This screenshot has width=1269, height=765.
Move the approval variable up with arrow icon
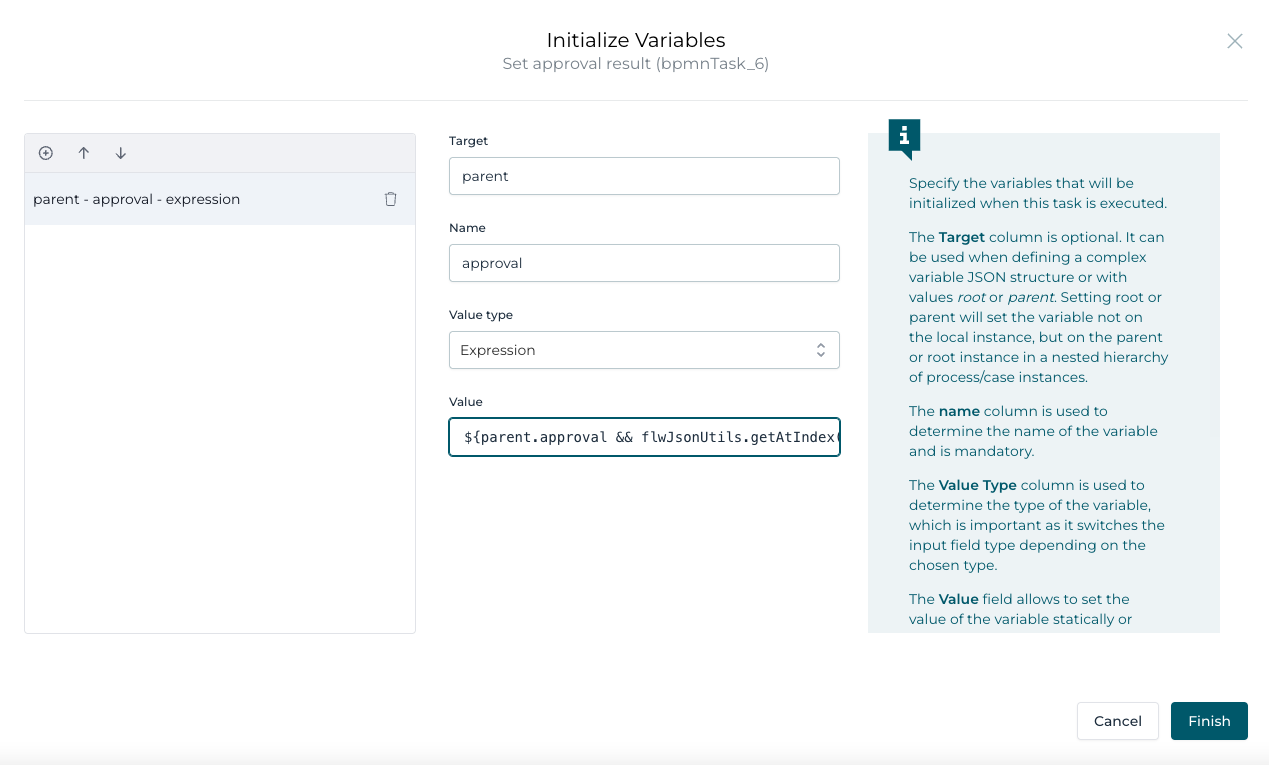point(83,152)
